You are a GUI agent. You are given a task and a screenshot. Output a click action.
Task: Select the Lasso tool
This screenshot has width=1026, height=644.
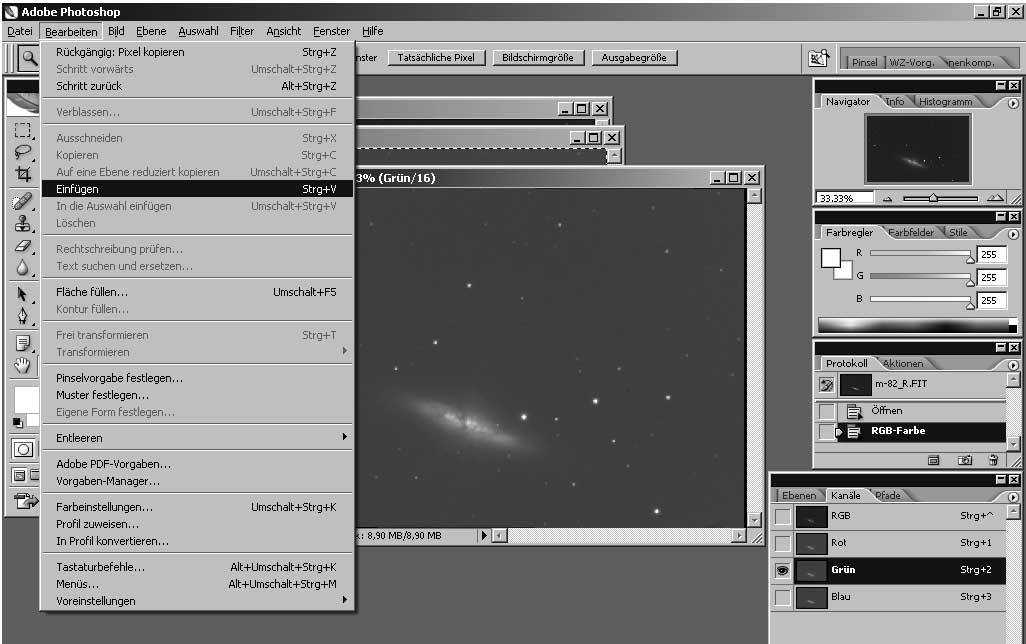(23, 152)
